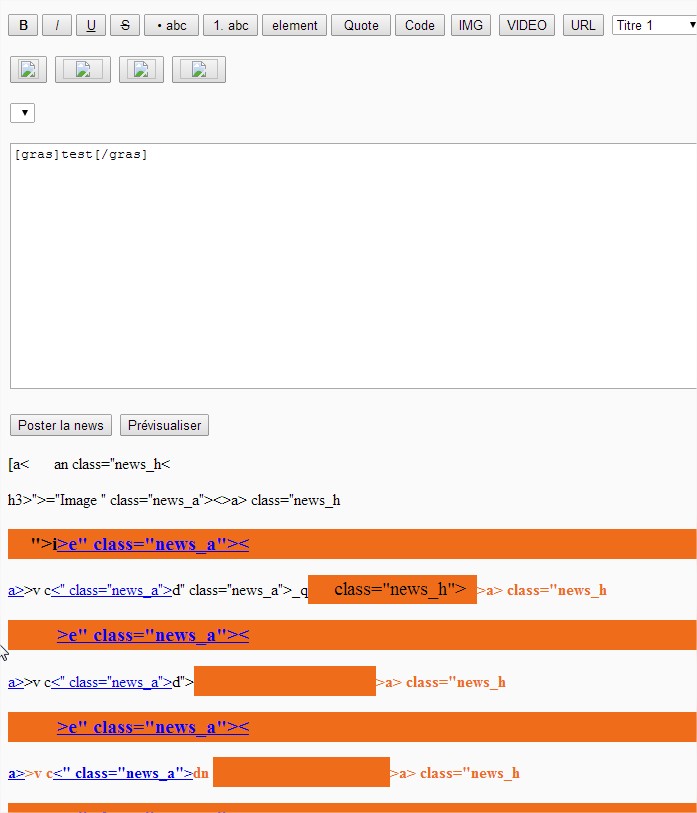The width and height of the screenshot is (697, 813).
Task: Click the Prévisualiser button
Action: coord(164,425)
